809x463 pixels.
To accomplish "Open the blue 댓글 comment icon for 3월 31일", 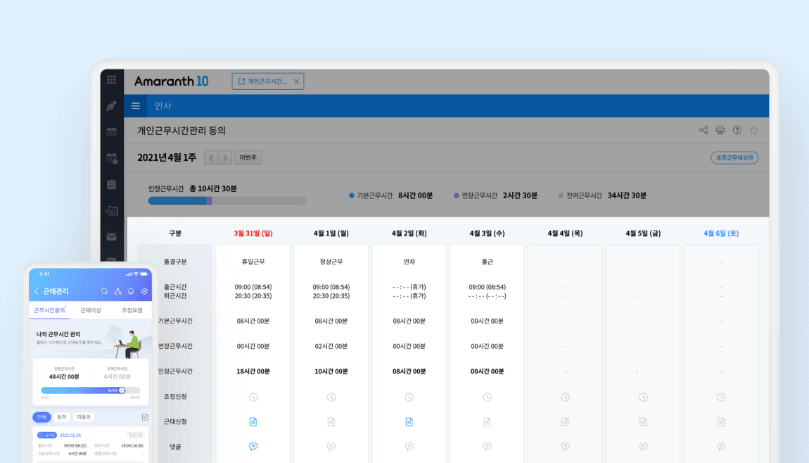I will 253,446.
